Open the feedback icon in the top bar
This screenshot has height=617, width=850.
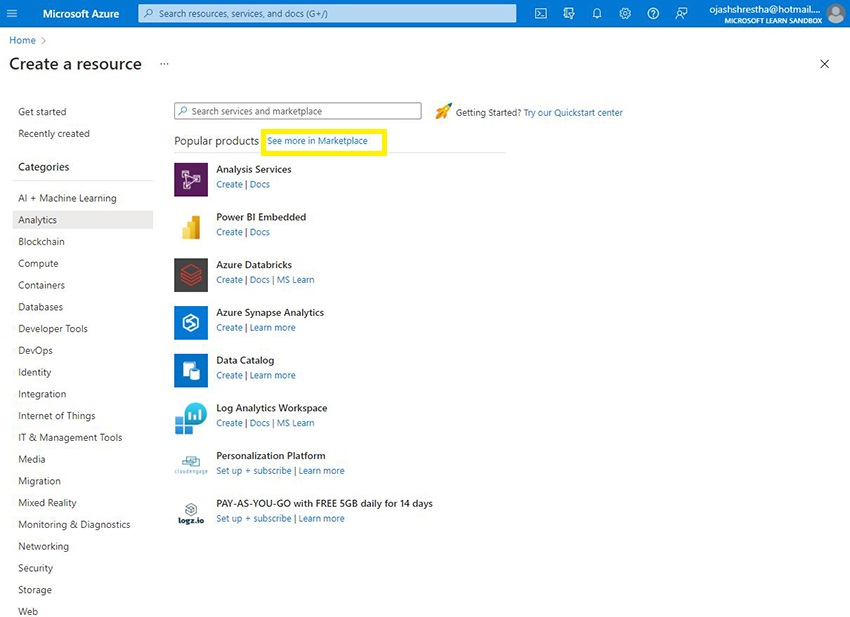(x=681, y=14)
